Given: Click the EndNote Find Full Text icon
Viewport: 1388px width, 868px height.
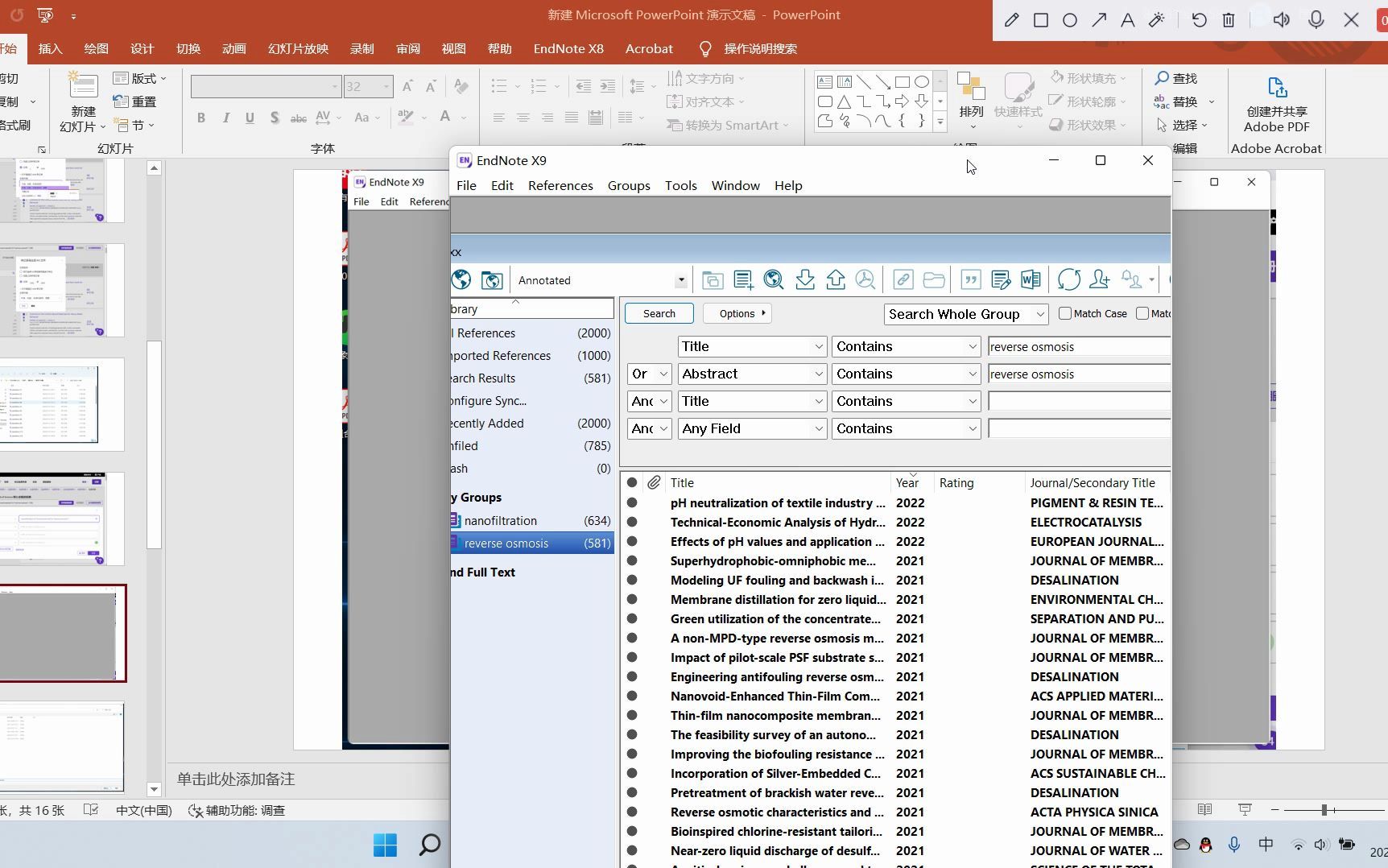Looking at the screenshot, I should pos(865,279).
